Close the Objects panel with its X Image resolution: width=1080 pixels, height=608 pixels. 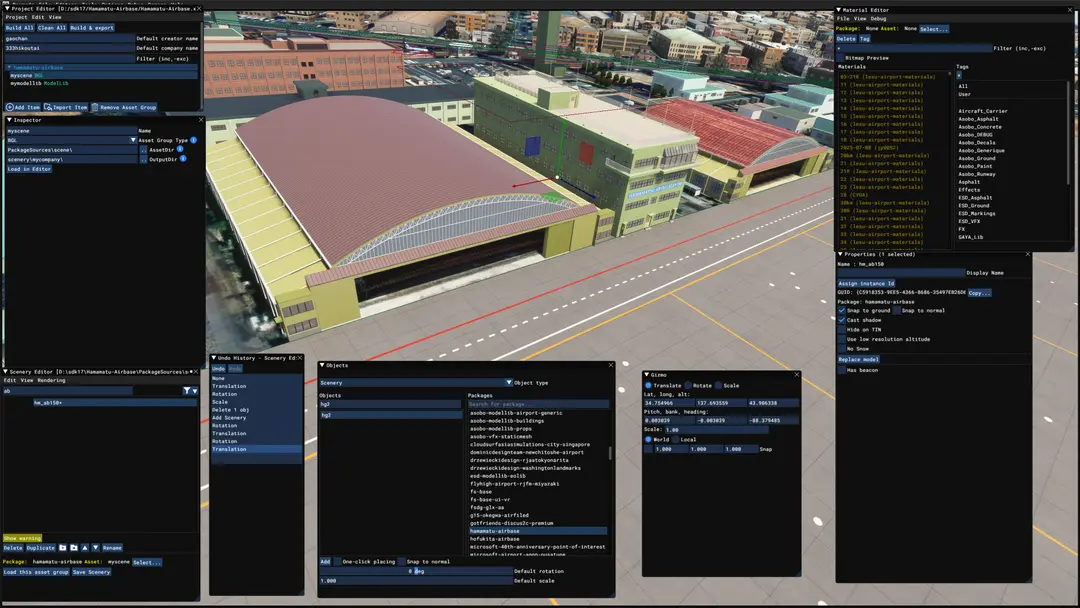point(610,365)
